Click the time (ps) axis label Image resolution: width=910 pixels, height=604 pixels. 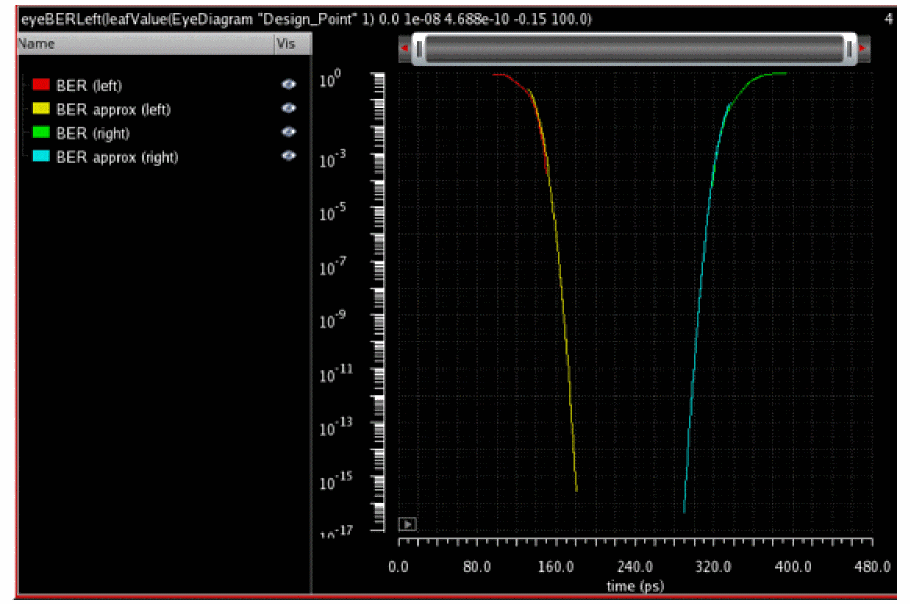click(635, 585)
